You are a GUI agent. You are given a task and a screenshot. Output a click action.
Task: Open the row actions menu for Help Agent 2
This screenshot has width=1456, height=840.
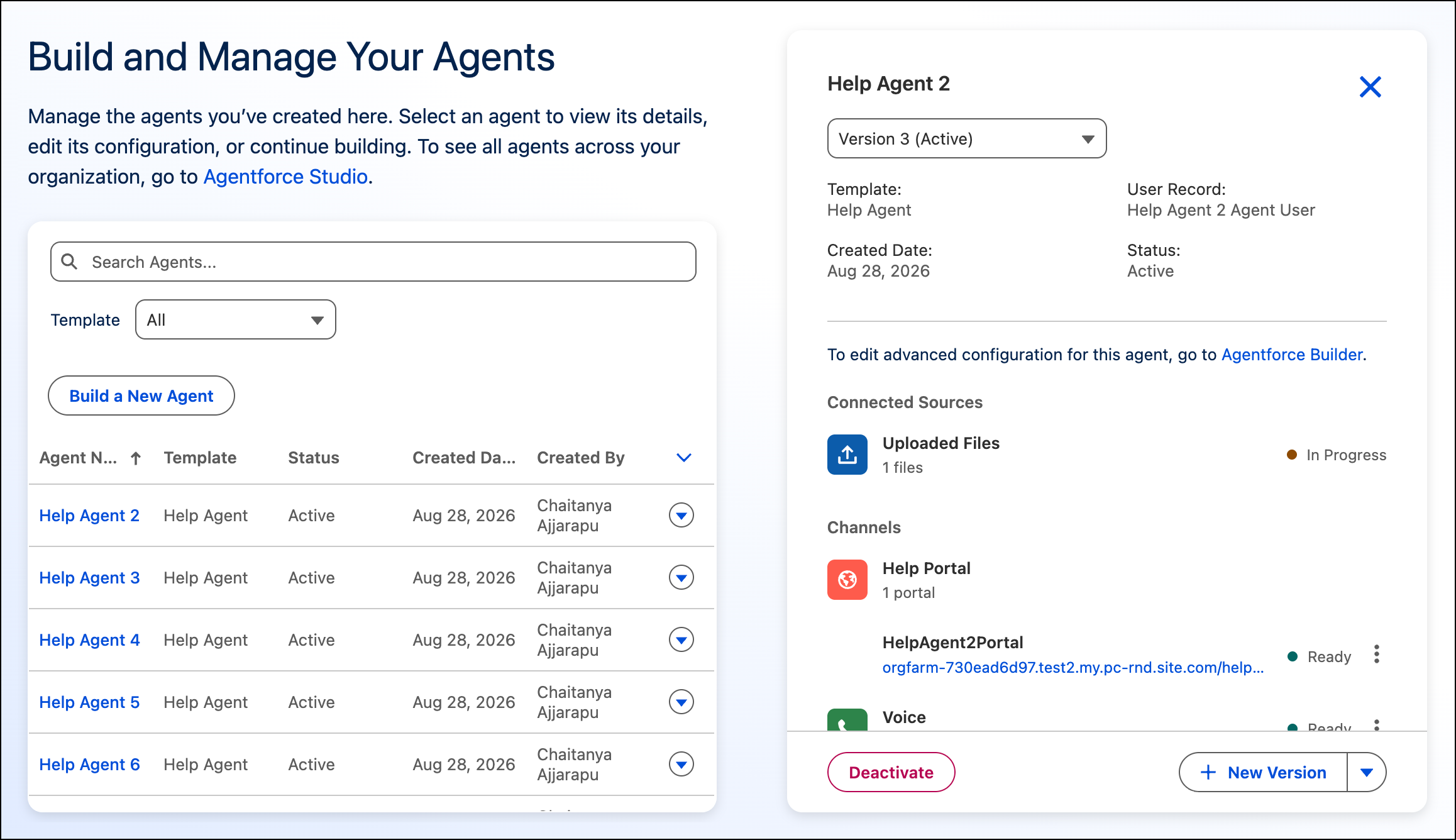point(681,516)
